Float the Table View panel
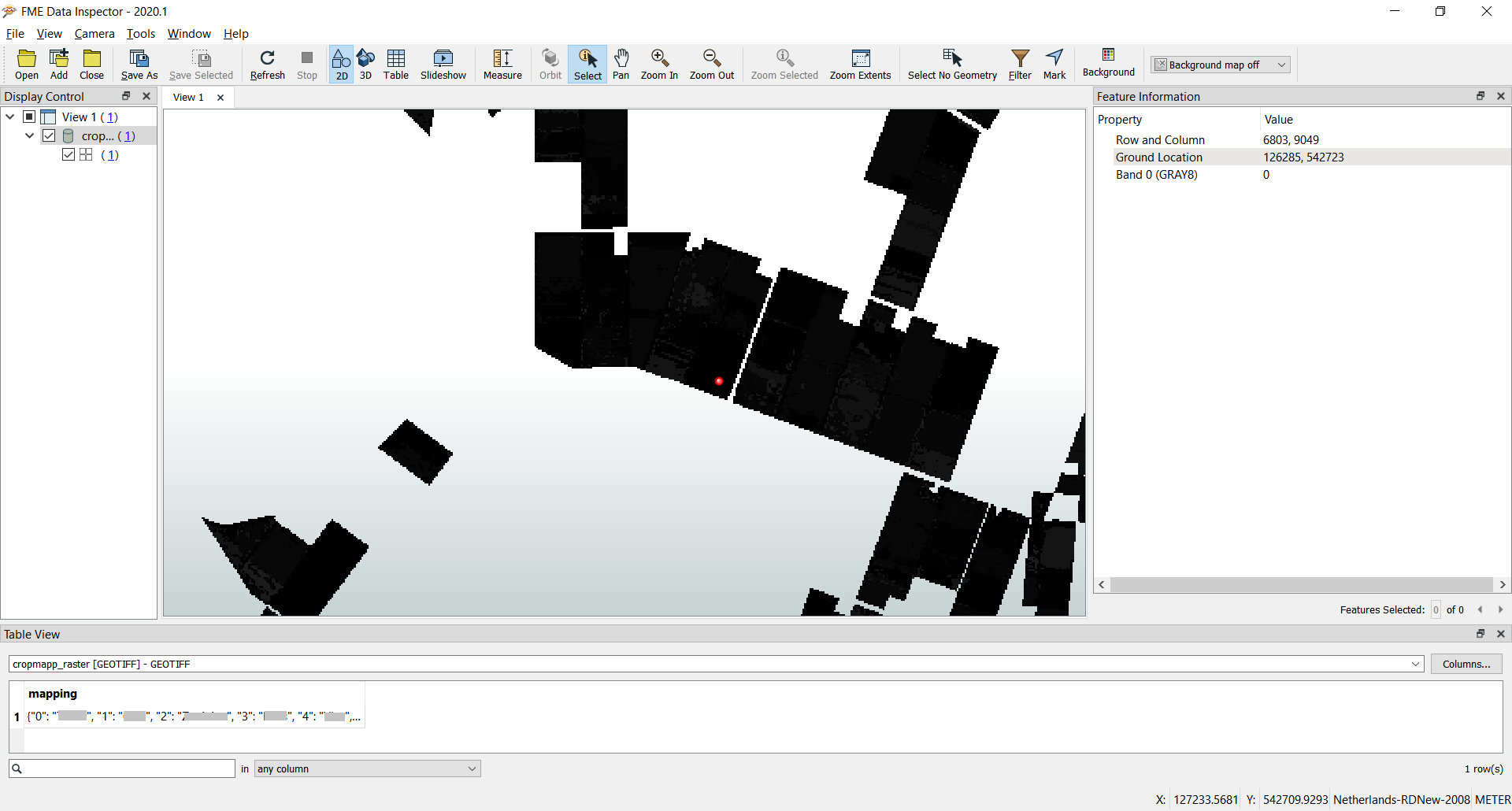The image size is (1512, 811). [x=1480, y=634]
